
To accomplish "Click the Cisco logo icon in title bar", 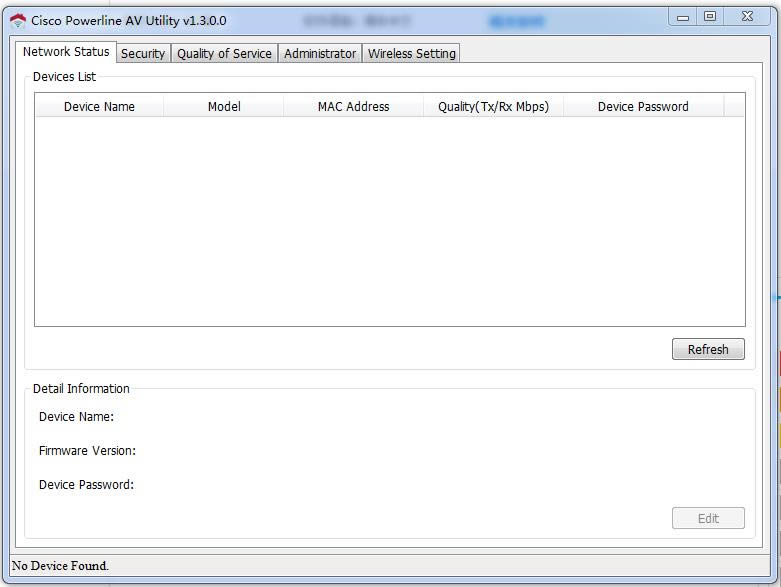I will click(18, 20).
